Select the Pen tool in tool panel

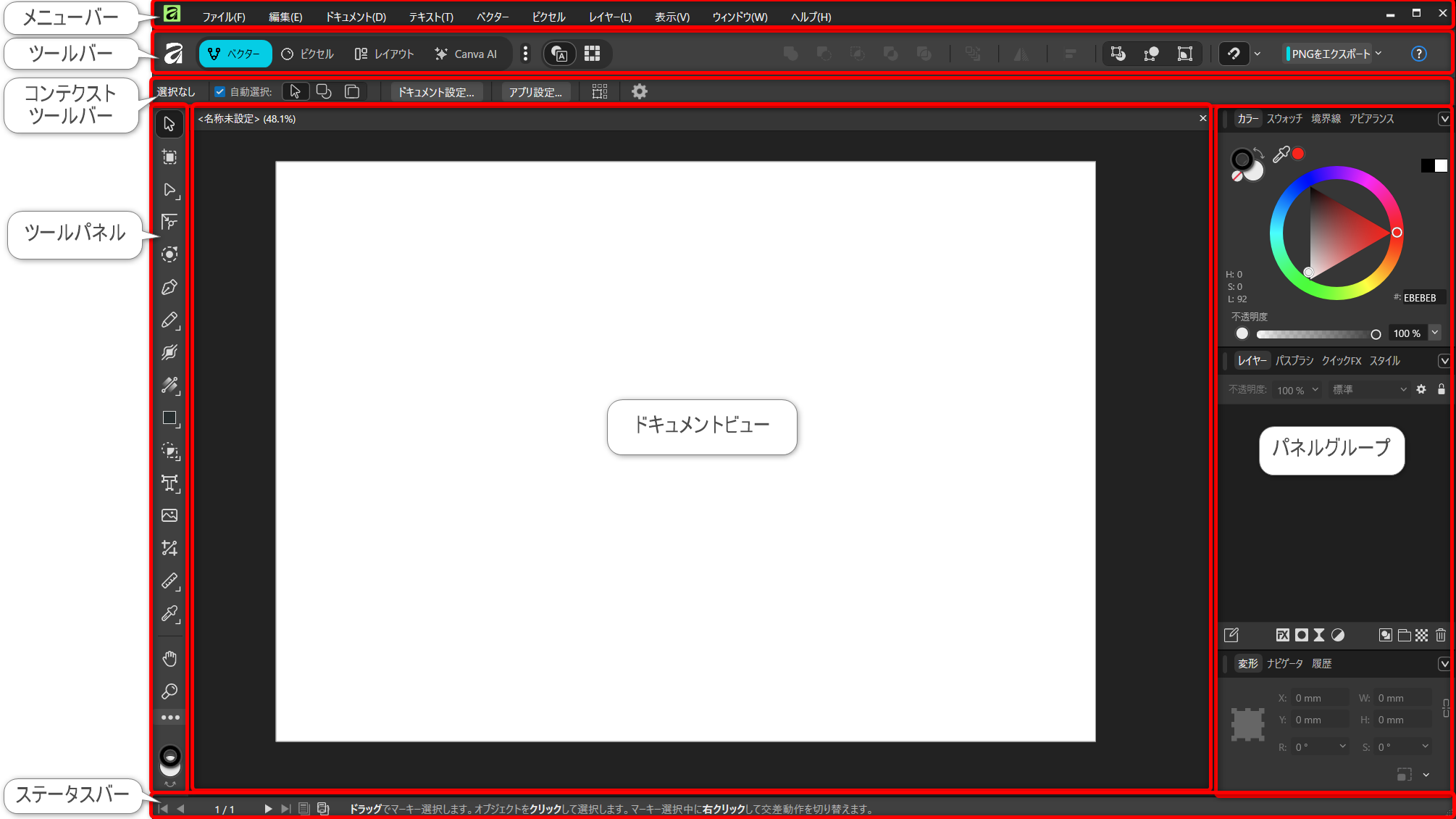[170, 288]
